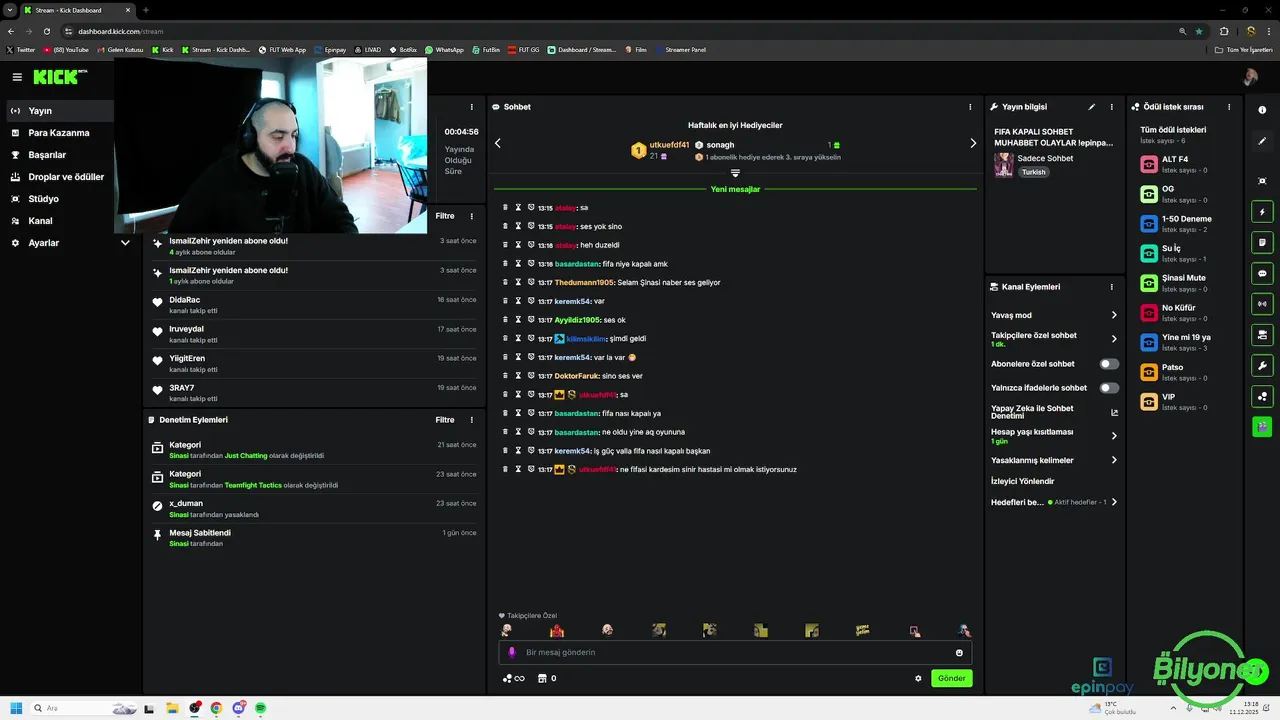Expand Yasaklanmış kelimeler option
The height and width of the screenshot is (720, 1280).
click(x=1114, y=460)
